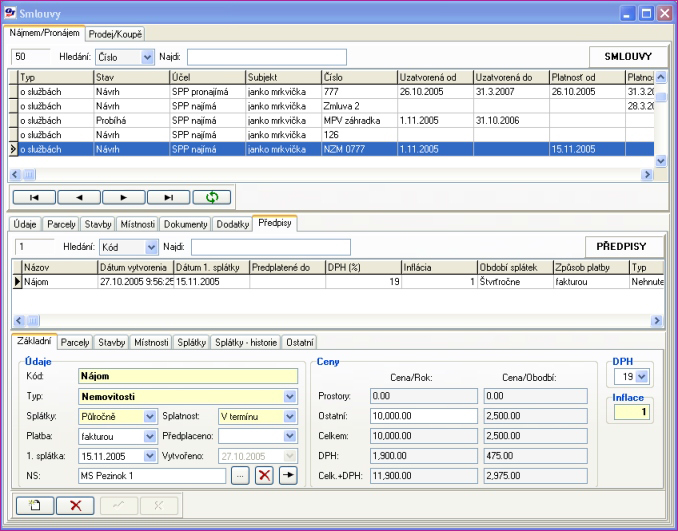Select the Nájem/Pronájem tab
Image resolution: width=678 pixels, height=531 pixels.
(45, 33)
